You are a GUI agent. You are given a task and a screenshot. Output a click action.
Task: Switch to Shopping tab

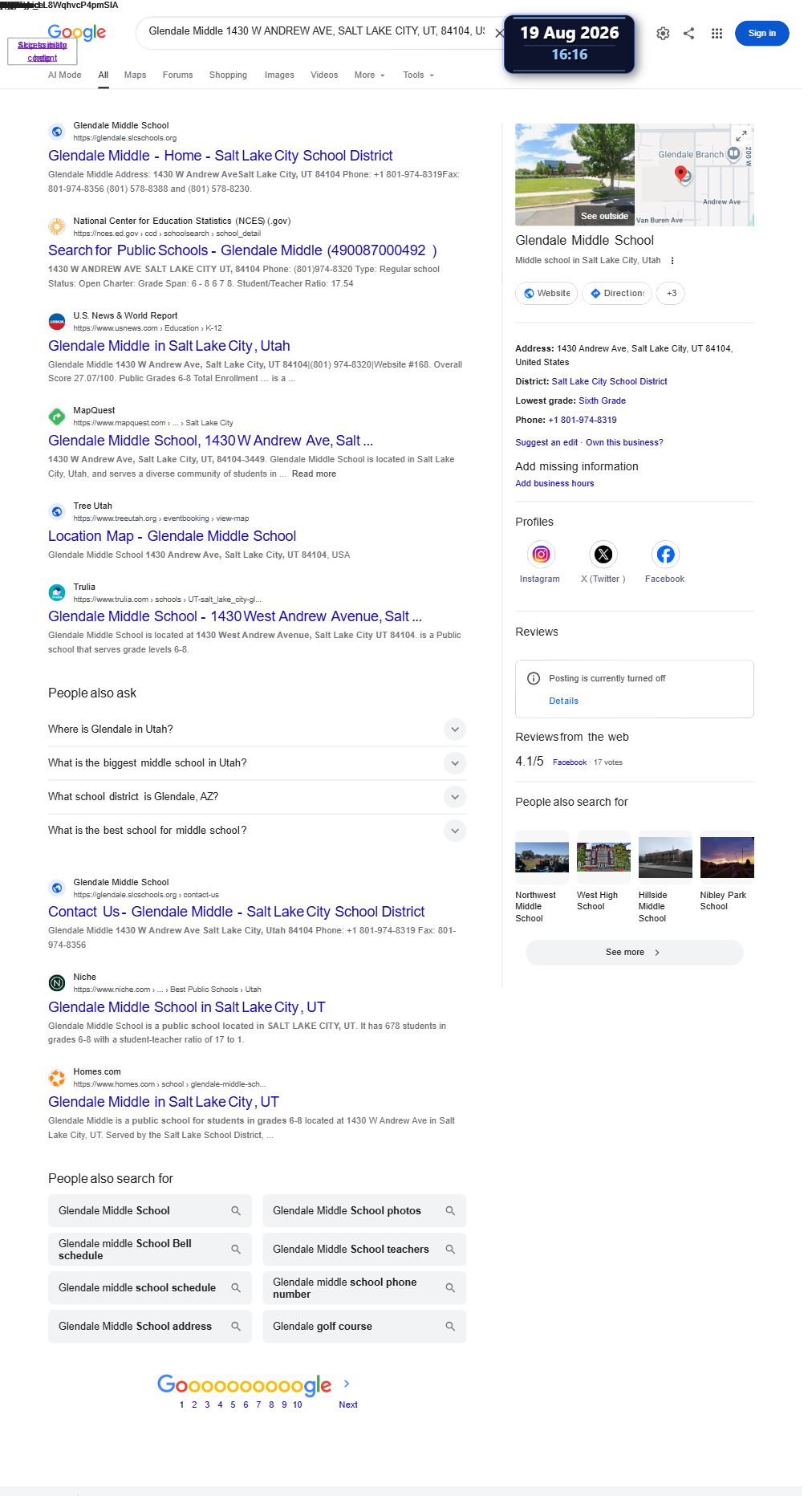click(x=229, y=75)
